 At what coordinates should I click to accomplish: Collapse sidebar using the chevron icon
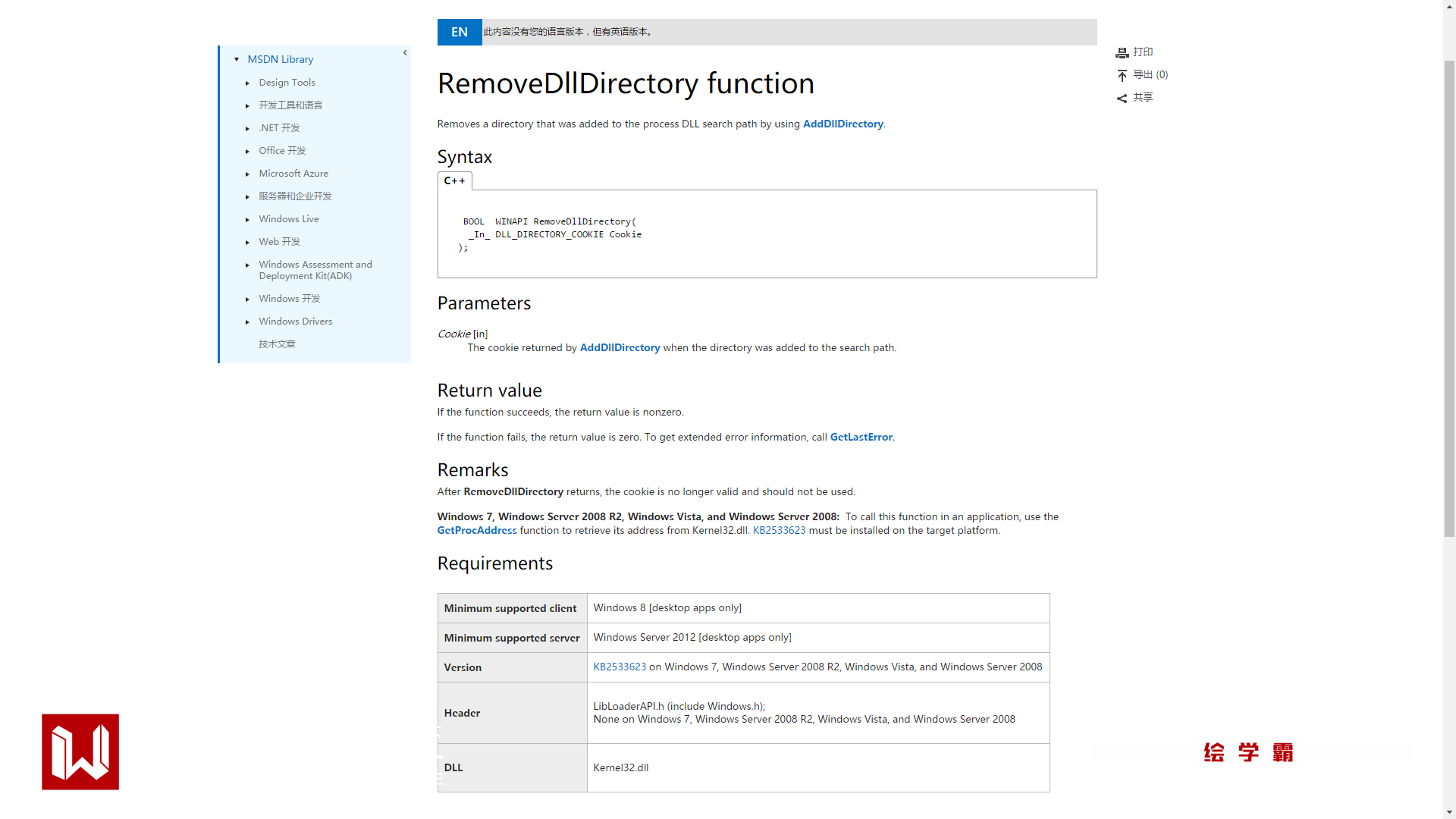(x=405, y=53)
